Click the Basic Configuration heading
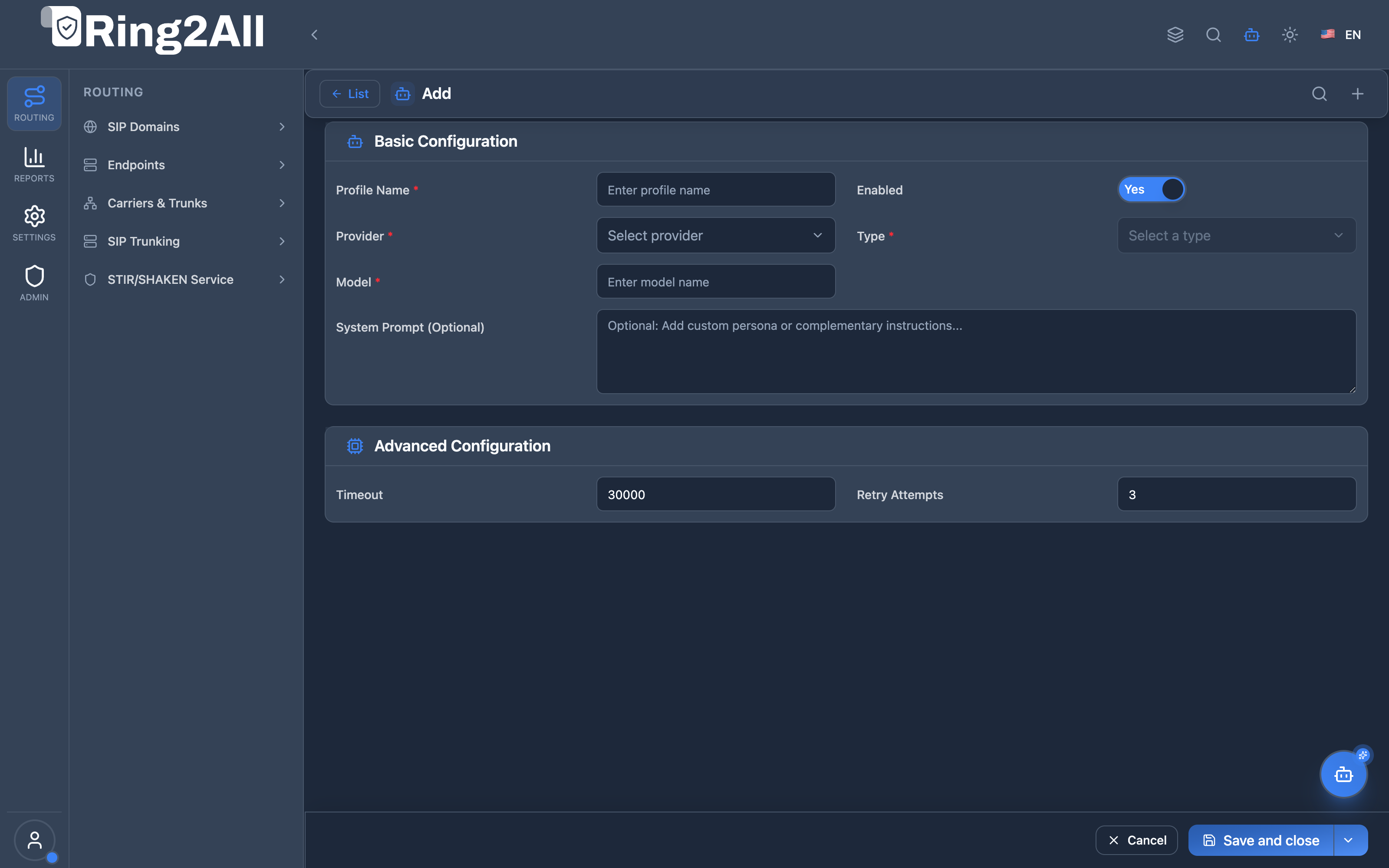Screen dimensions: 1389x868 [445, 141]
